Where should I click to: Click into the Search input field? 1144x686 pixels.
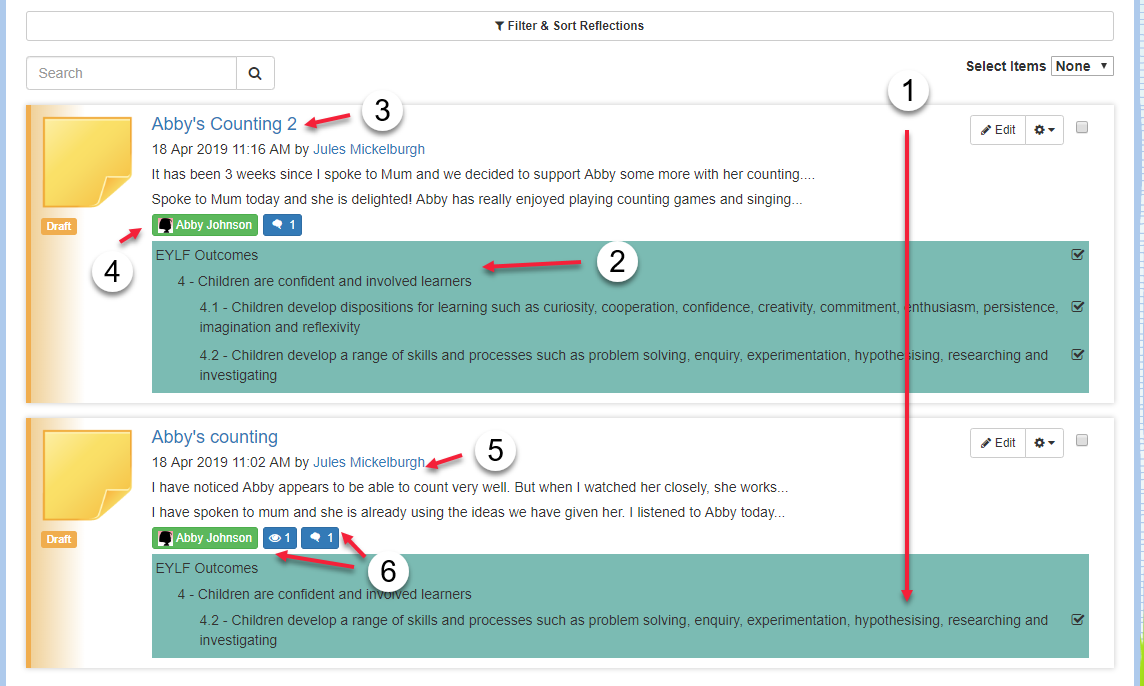[x=131, y=73]
